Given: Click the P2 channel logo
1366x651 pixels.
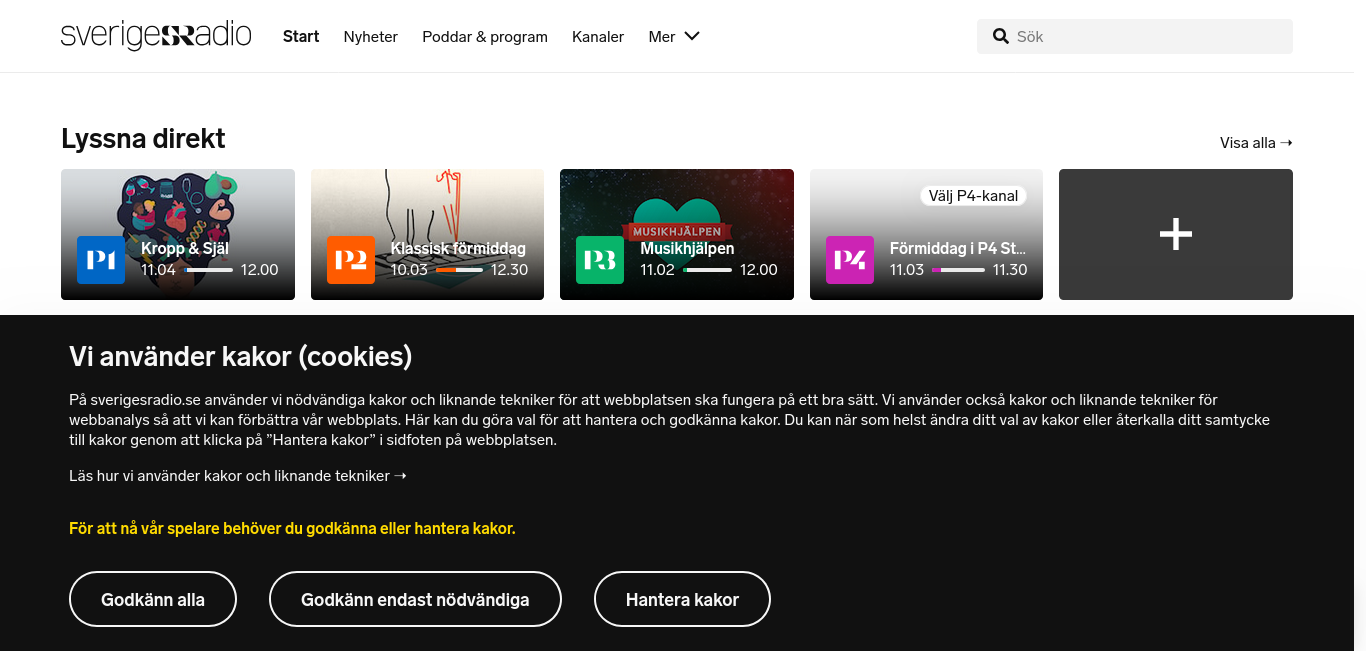Looking at the screenshot, I should coord(351,260).
